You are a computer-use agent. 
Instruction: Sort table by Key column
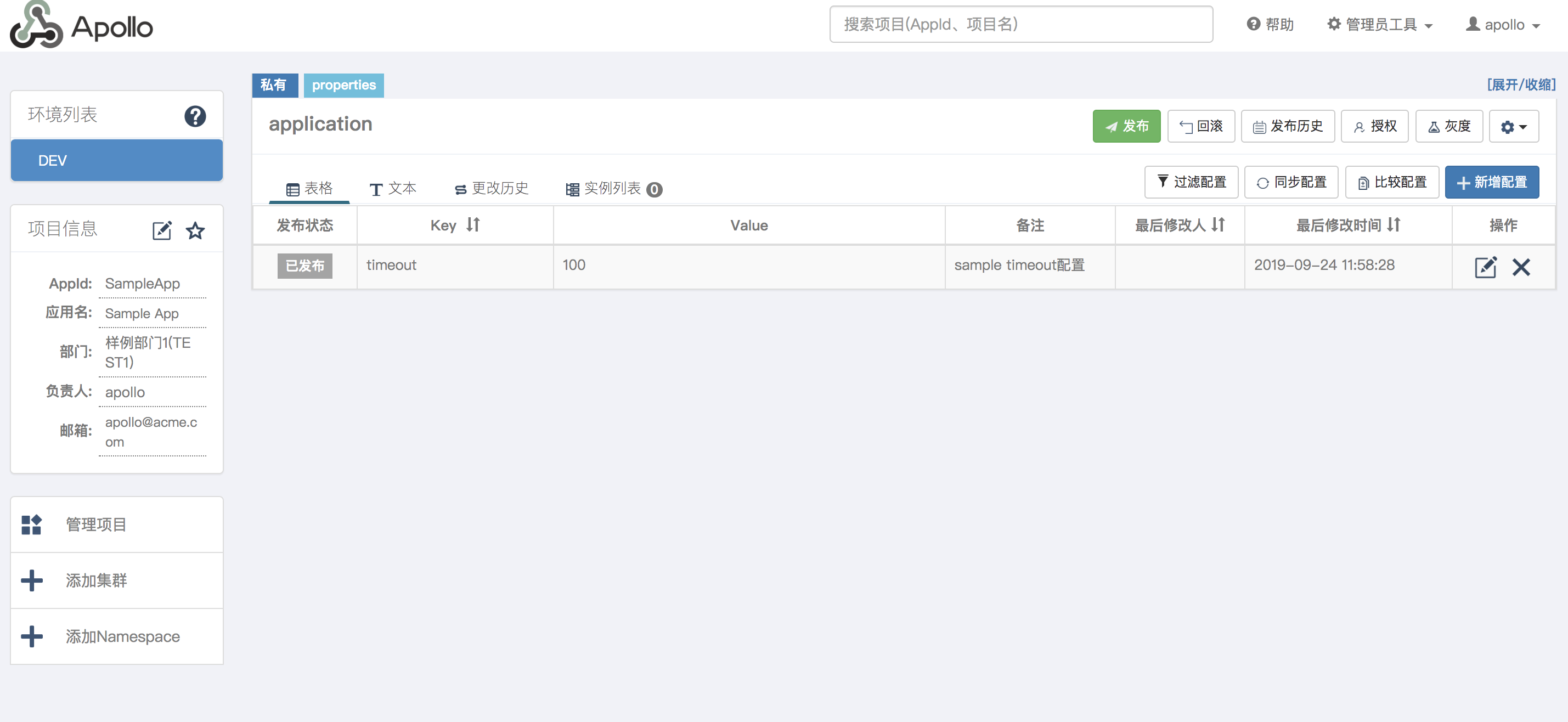tap(473, 225)
